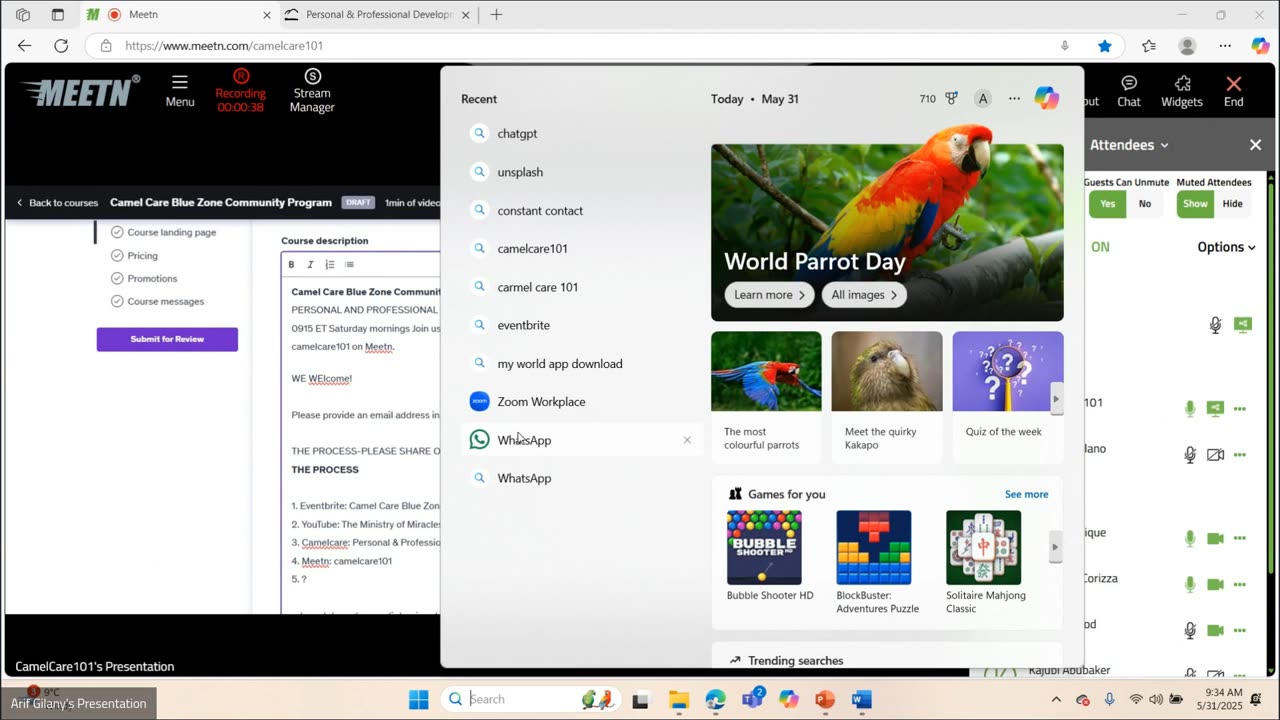The height and width of the screenshot is (720, 1280).
Task: Set Guests Can Unmute to No
Action: click(1145, 204)
